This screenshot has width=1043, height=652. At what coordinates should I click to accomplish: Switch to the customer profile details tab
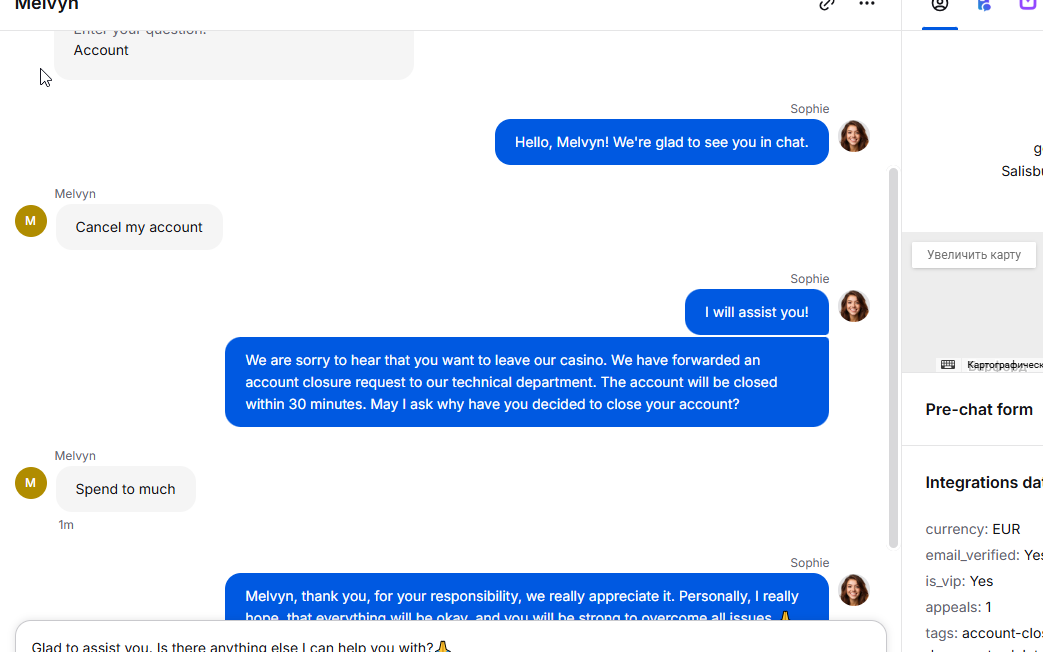click(x=939, y=5)
